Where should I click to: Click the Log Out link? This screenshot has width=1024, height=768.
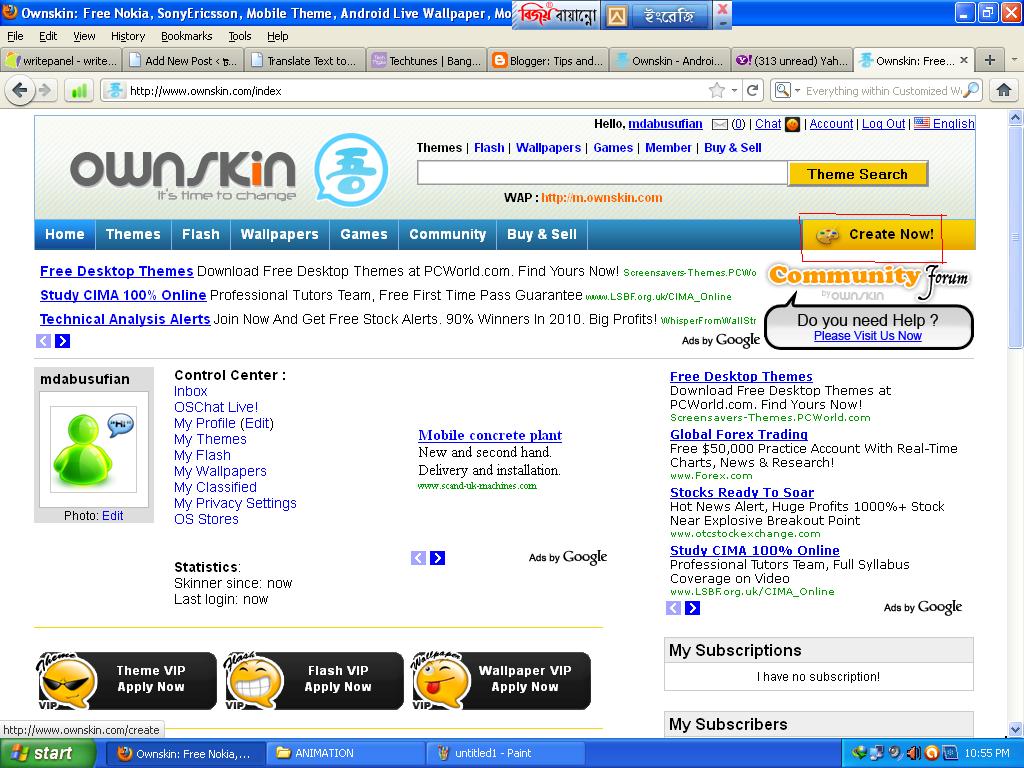pyautogui.click(x=883, y=124)
